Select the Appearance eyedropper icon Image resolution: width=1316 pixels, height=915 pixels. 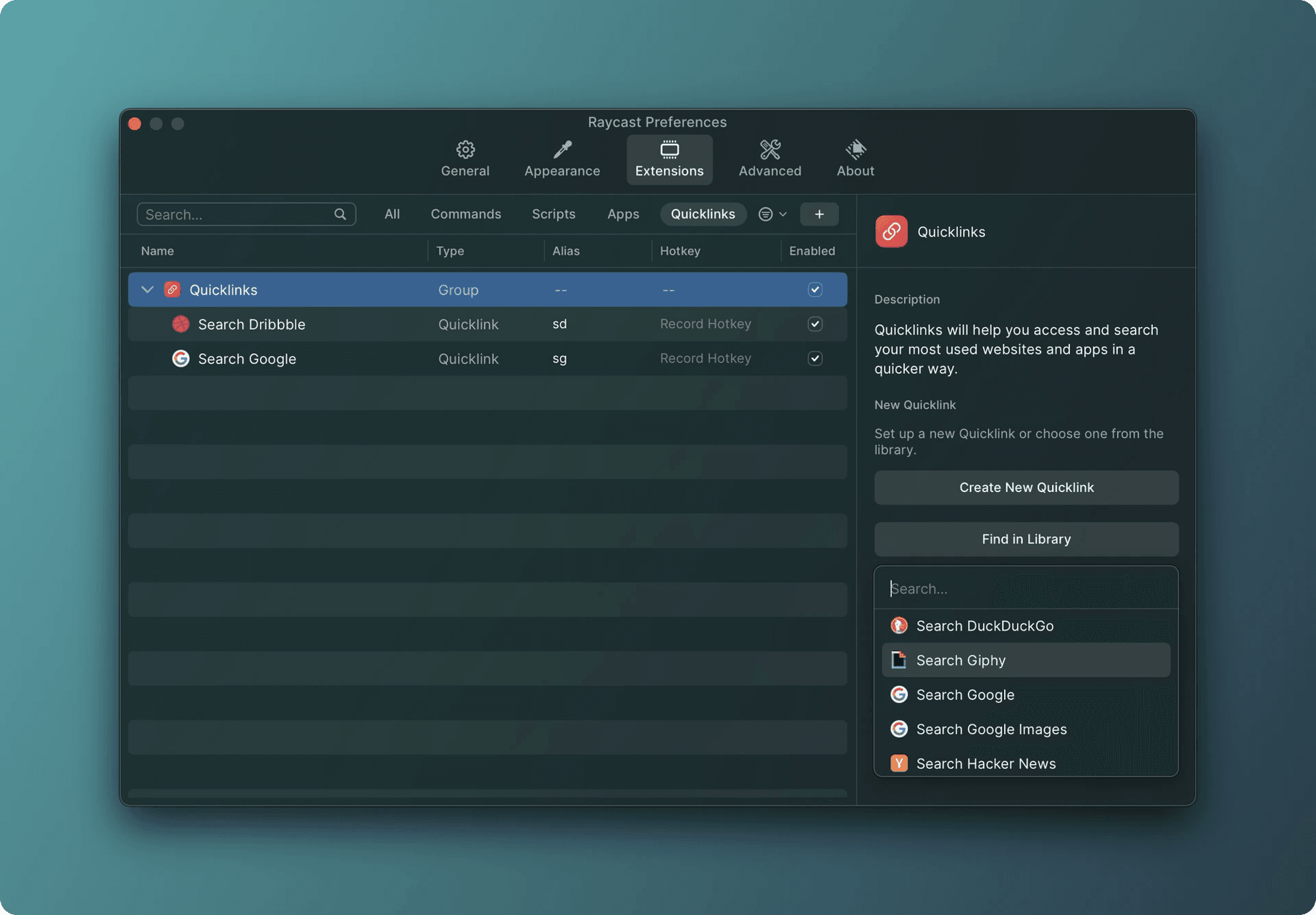click(562, 150)
